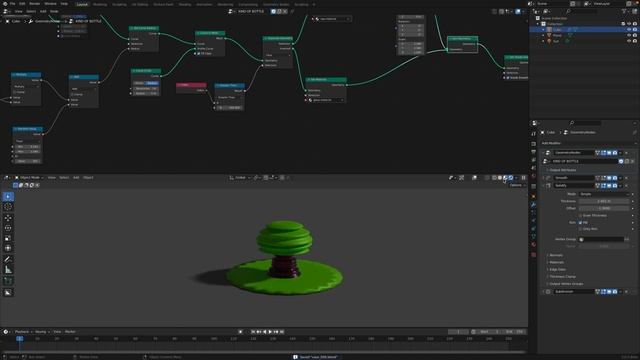Toggle render visibility of Solidify modifier

click(615, 185)
